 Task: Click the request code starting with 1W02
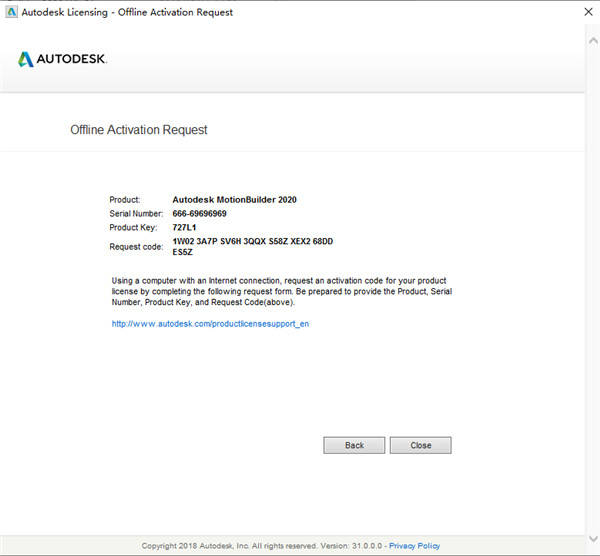tap(252, 242)
